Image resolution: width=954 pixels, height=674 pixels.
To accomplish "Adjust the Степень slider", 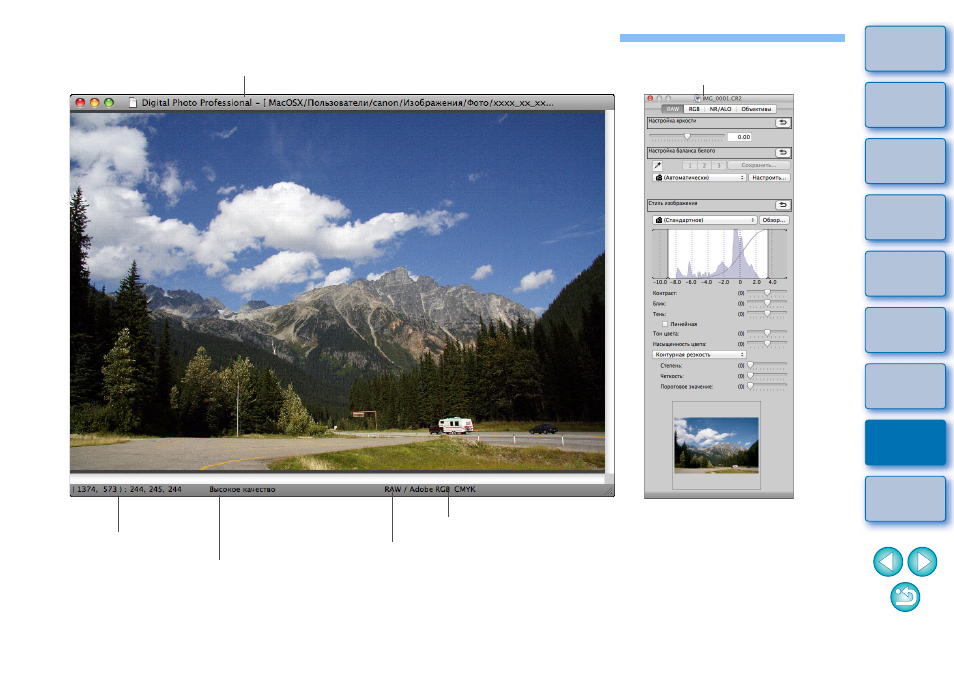I will (767, 366).
